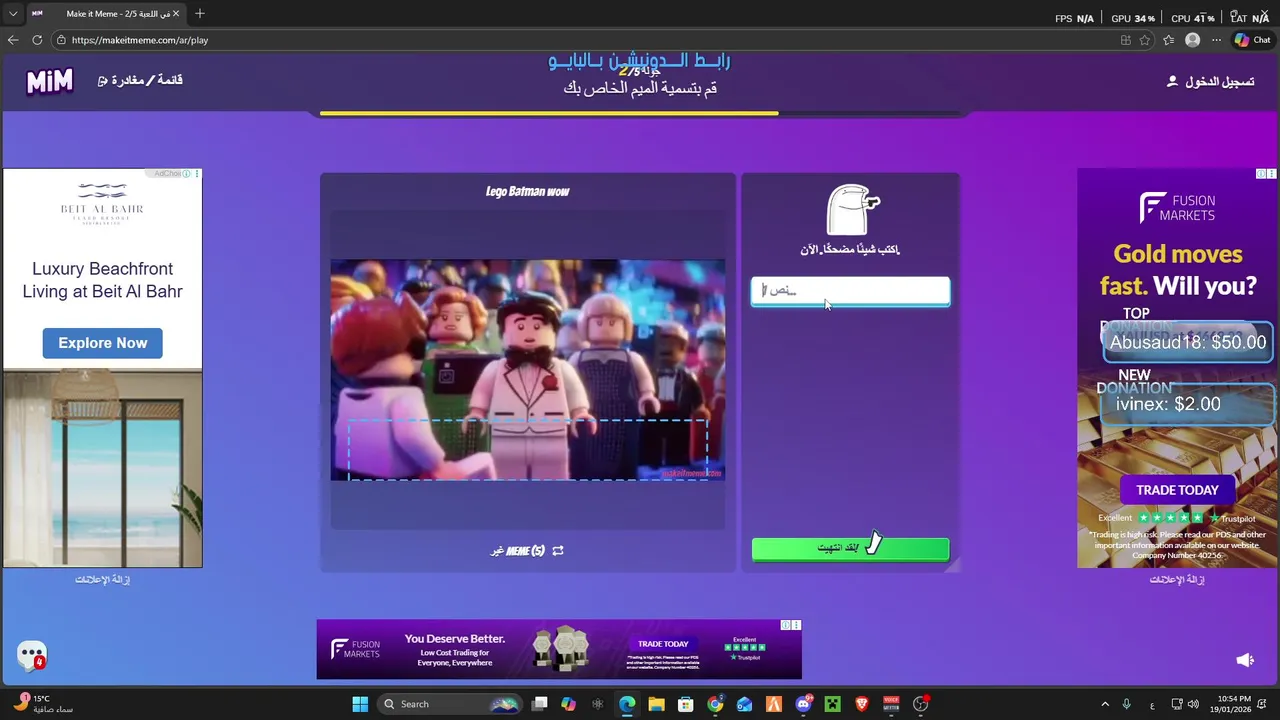The width and height of the screenshot is (1280, 720).
Task: Open the tab actions menu in the tab strip's corner
Action: click(x=13, y=14)
